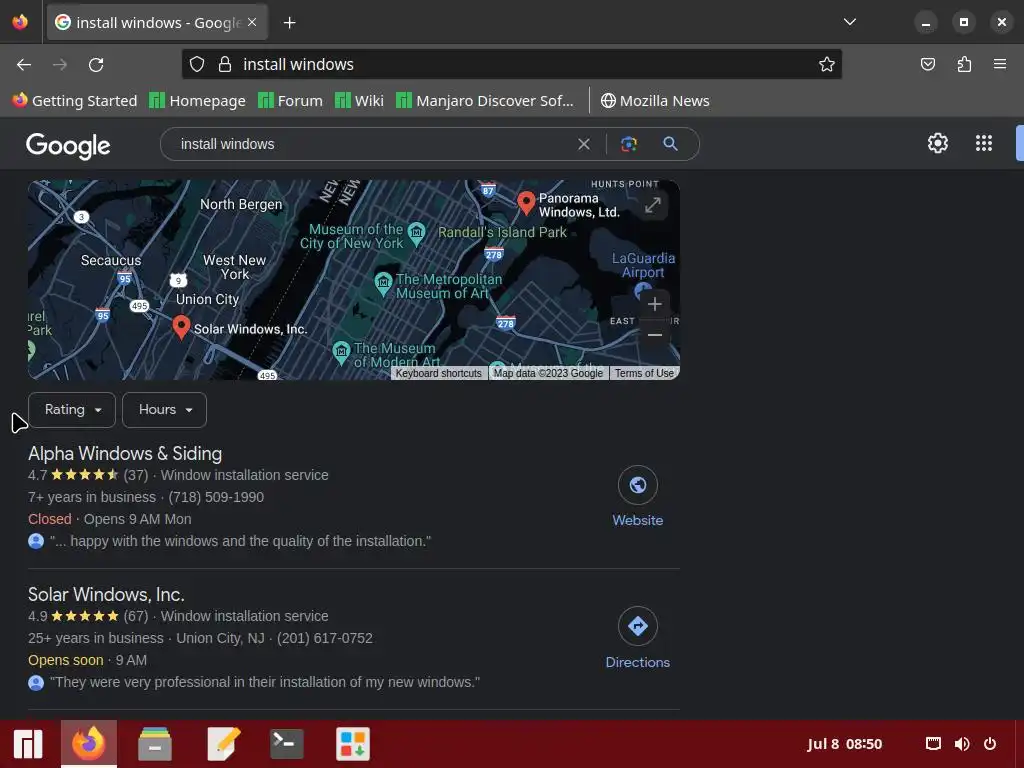This screenshot has width=1024, height=768.
Task: Open the software installer taskbar icon
Action: tap(353, 744)
